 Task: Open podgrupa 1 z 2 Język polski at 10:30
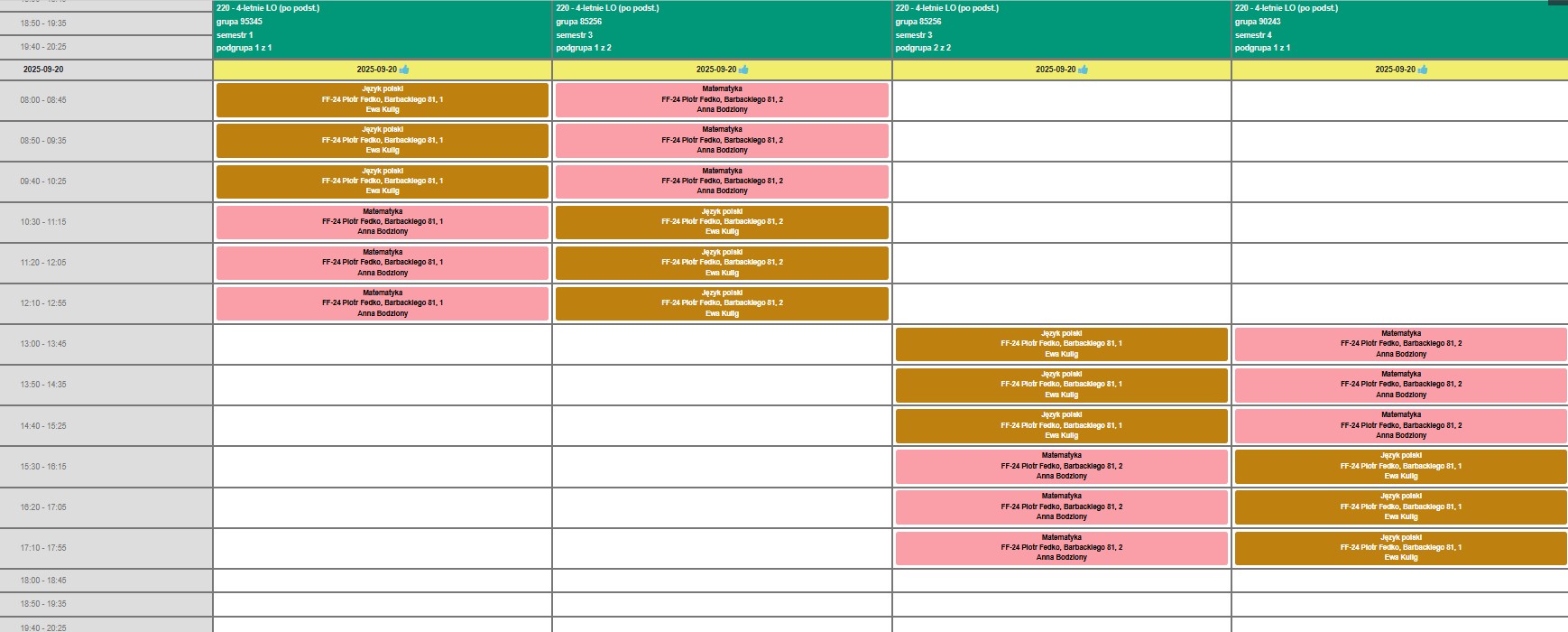point(722,222)
